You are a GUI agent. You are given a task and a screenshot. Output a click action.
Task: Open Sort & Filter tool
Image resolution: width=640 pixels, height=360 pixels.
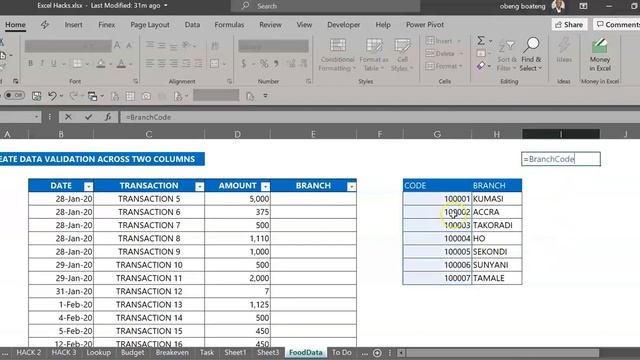507,55
